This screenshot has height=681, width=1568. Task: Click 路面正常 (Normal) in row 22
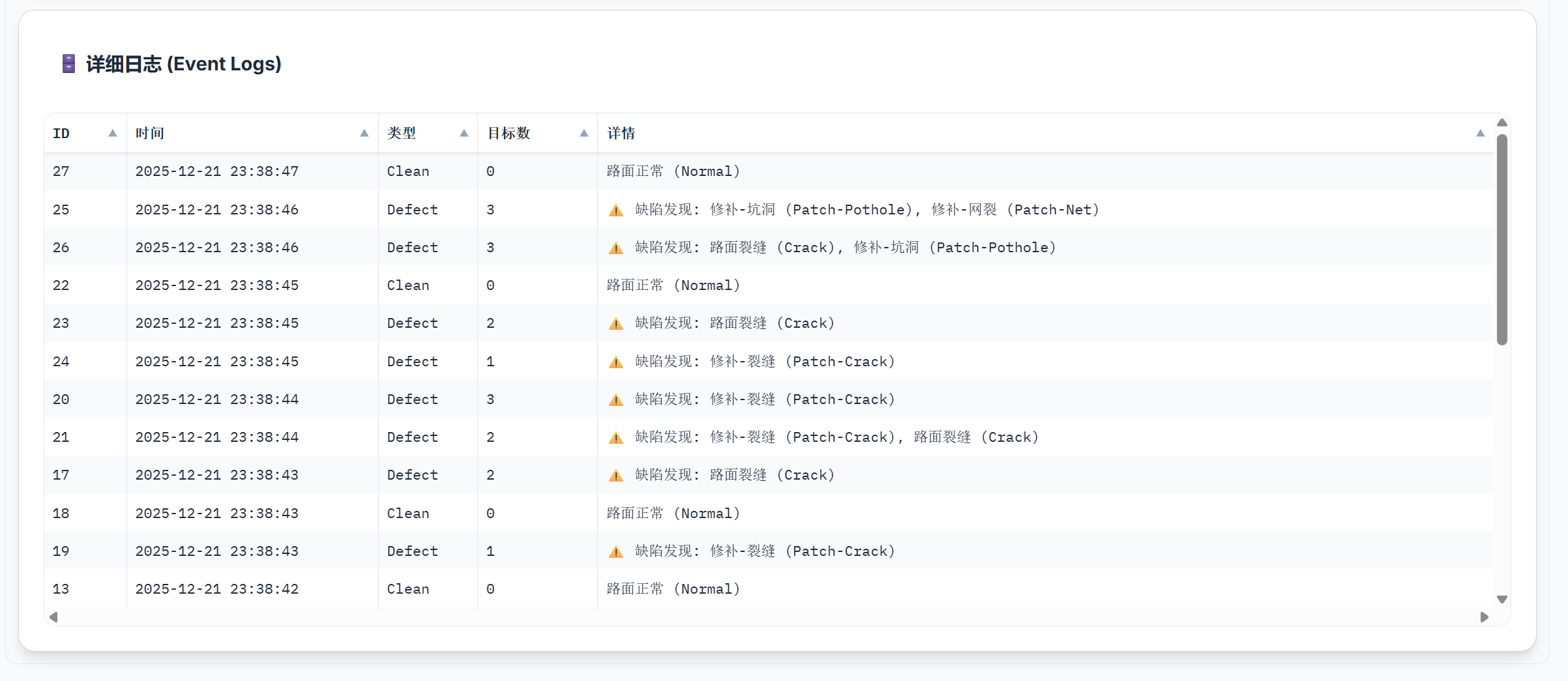(x=673, y=285)
